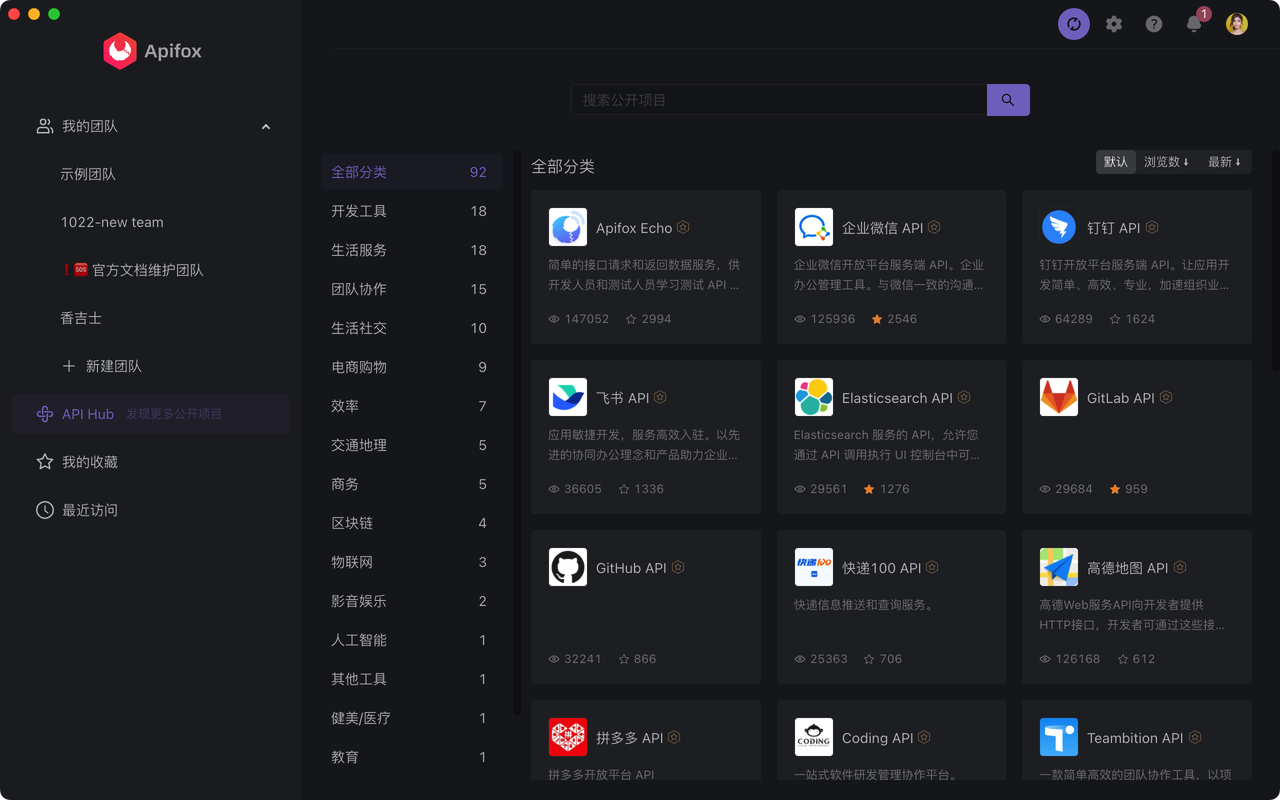Select the 团队协作 category
This screenshot has height=800, width=1280.
tap(412, 289)
